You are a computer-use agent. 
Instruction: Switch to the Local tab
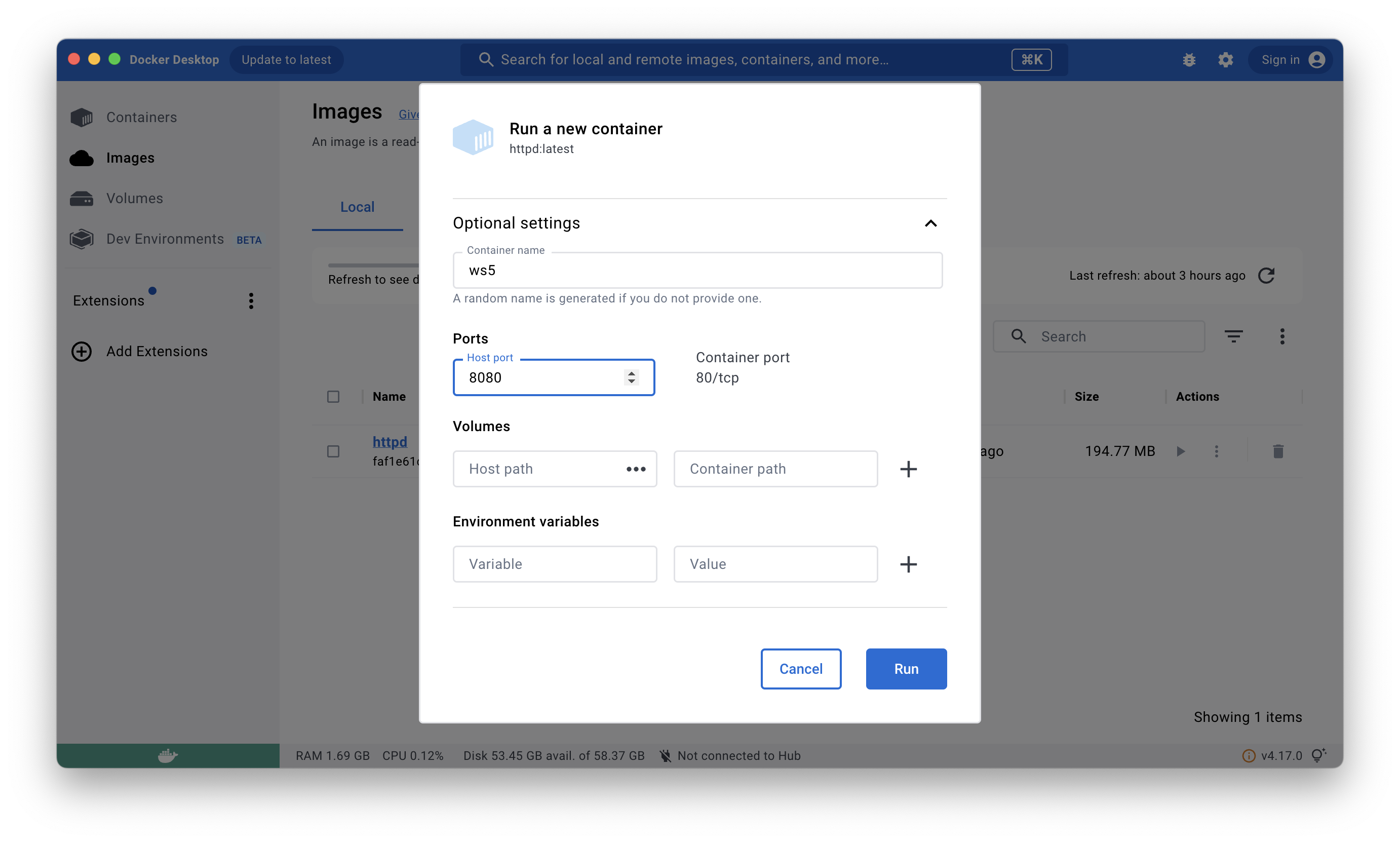357,207
